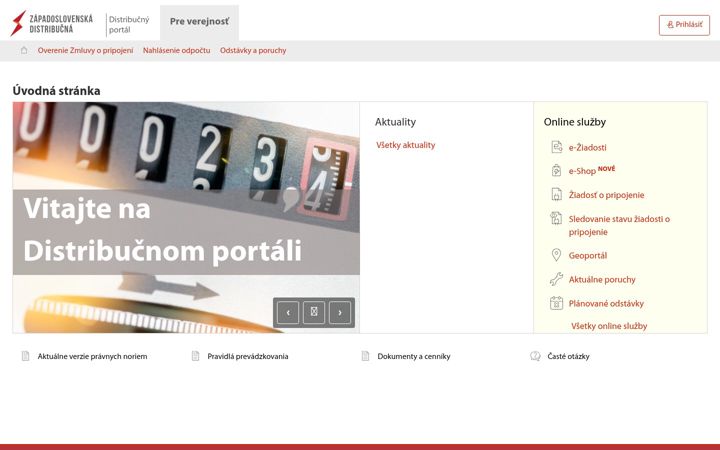Open Časté otázky link
Image resolution: width=720 pixels, height=450 pixels.
pyautogui.click(x=568, y=356)
